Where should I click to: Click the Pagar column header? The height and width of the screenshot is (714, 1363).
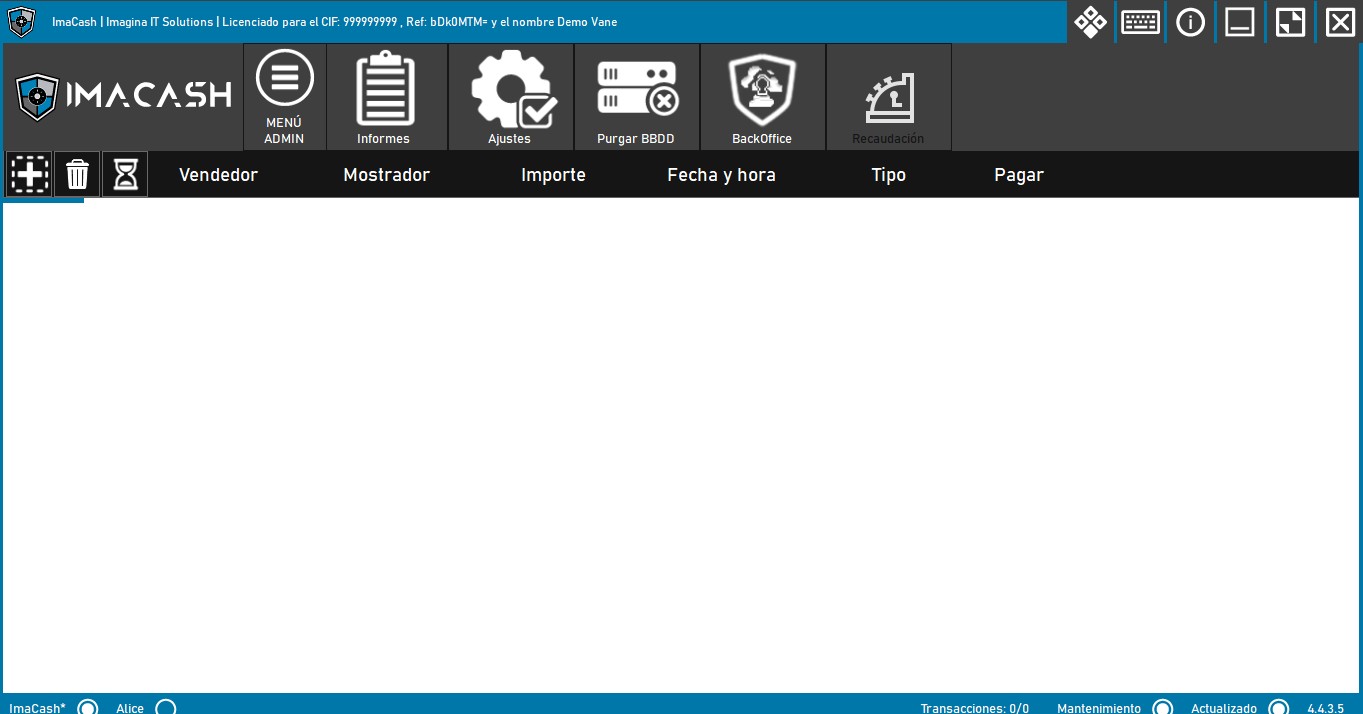coord(1018,175)
